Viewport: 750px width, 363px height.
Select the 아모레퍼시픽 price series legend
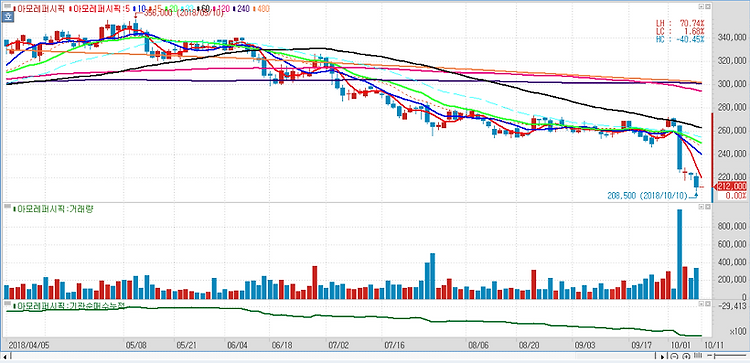click(x=39, y=9)
